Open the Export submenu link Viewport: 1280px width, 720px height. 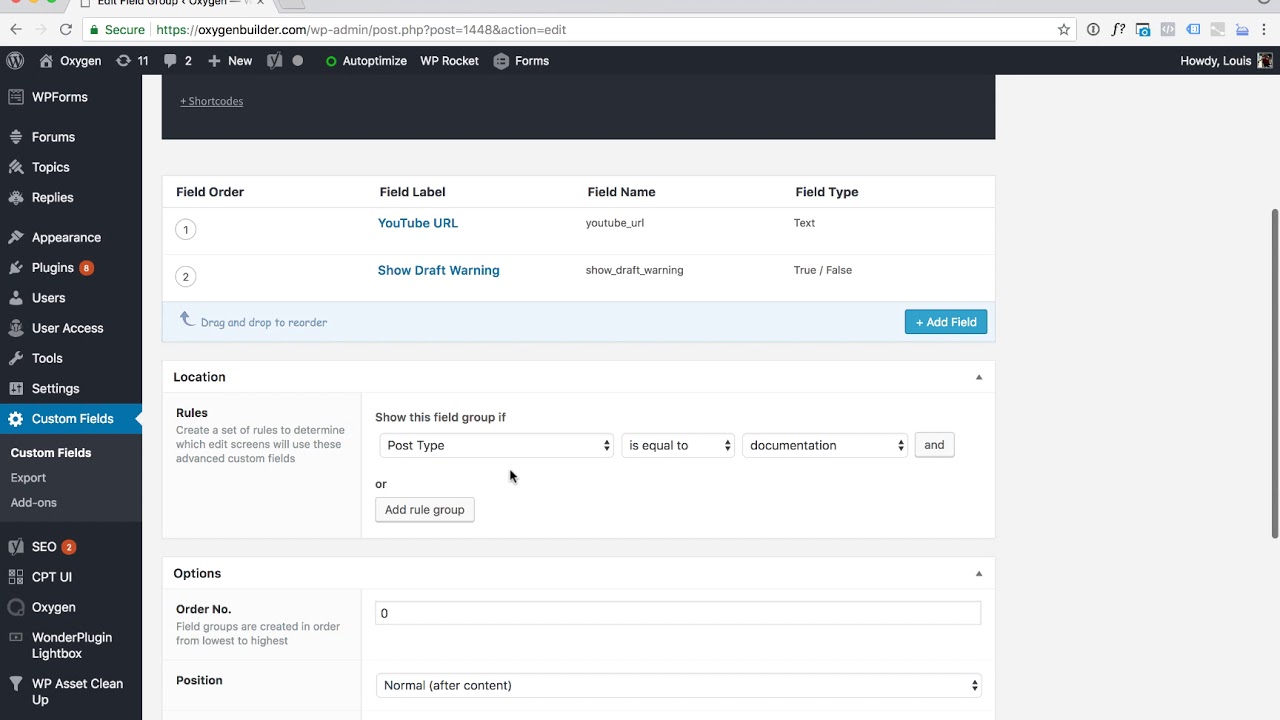click(x=28, y=478)
